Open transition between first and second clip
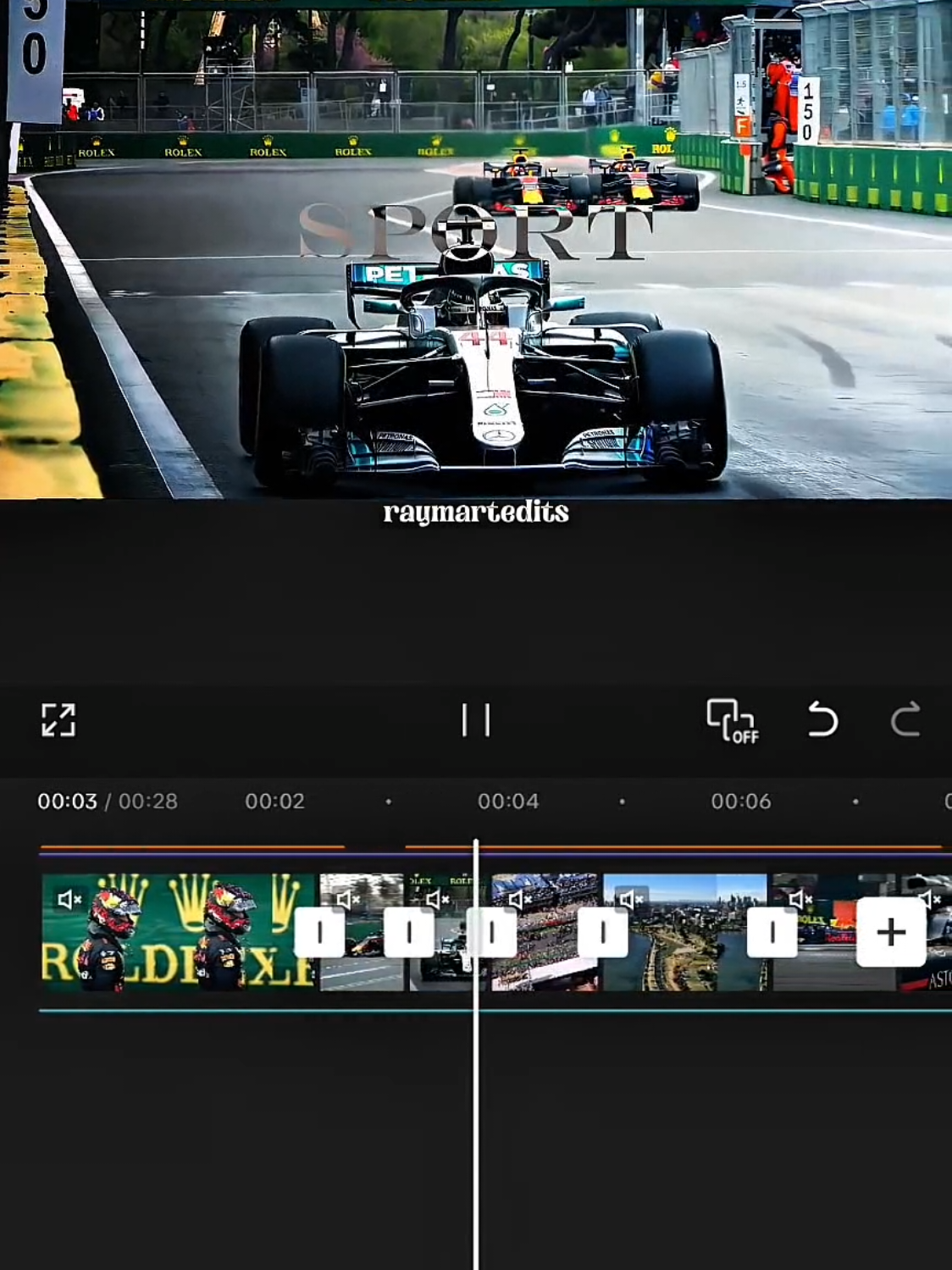This screenshot has height=1270, width=952. (x=319, y=933)
